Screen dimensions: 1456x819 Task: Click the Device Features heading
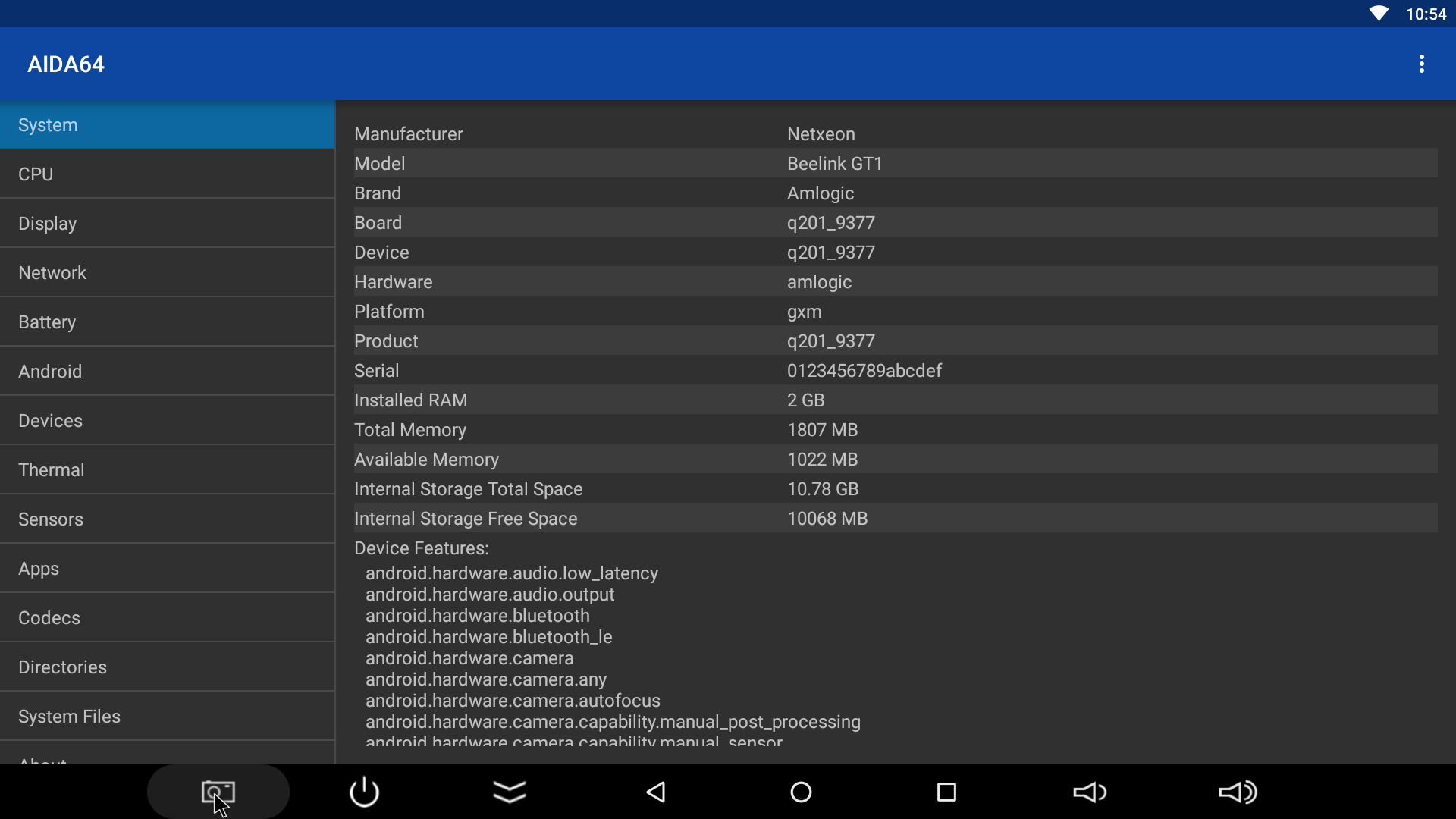pyautogui.click(x=422, y=548)
